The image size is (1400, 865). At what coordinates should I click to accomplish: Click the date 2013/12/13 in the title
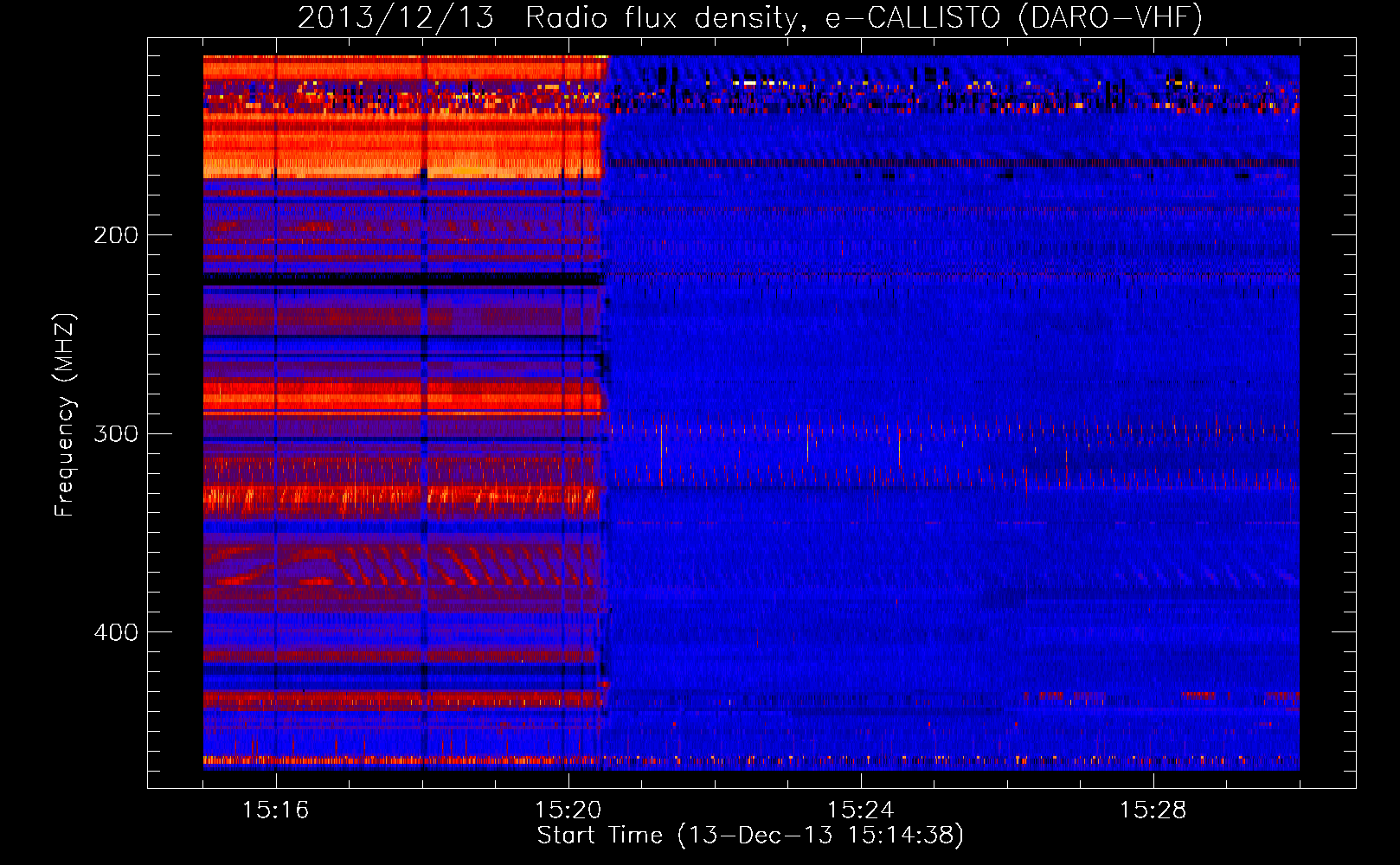click(x=395, y=17)
